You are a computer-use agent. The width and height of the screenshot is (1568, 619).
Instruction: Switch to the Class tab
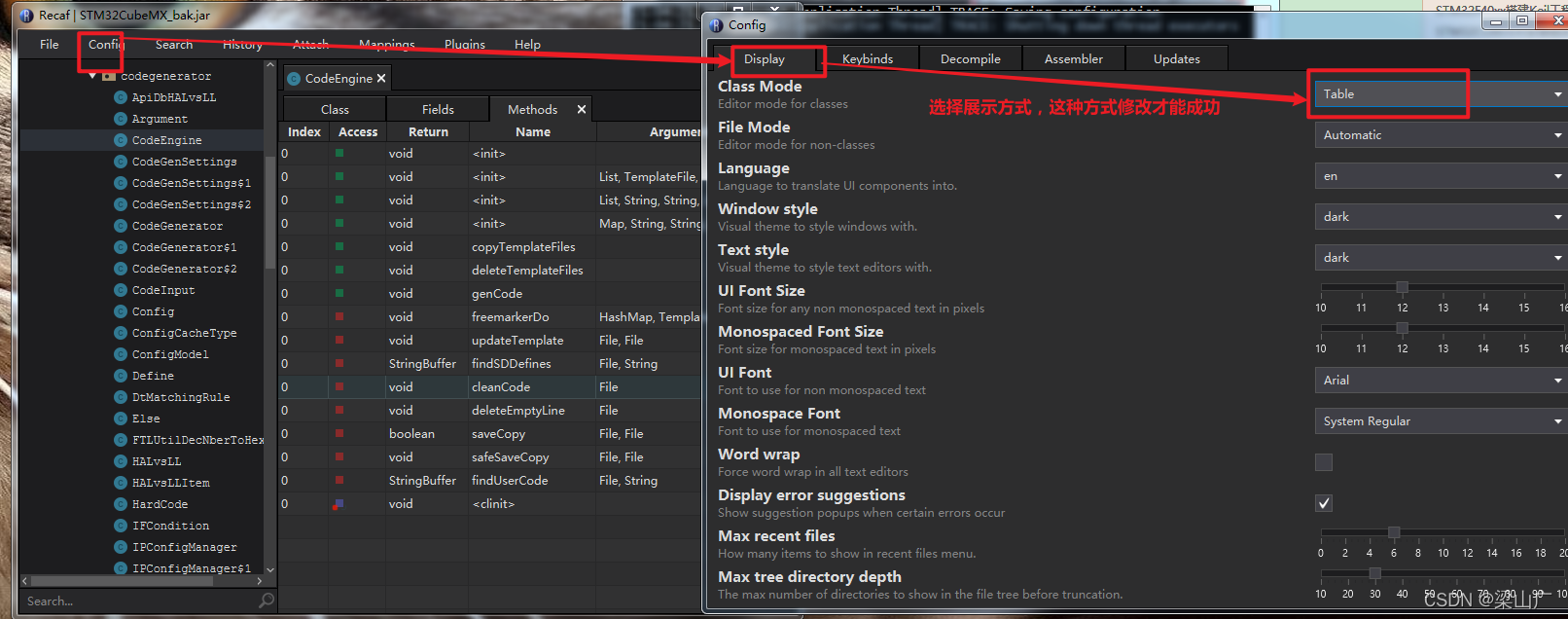coord(335,110)
